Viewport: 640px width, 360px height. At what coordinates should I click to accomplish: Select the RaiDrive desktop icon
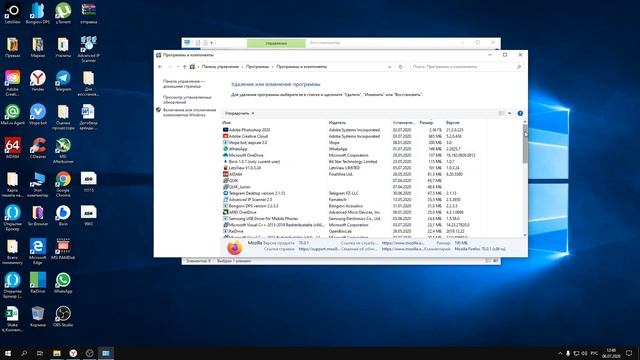(x=38, y=283)
